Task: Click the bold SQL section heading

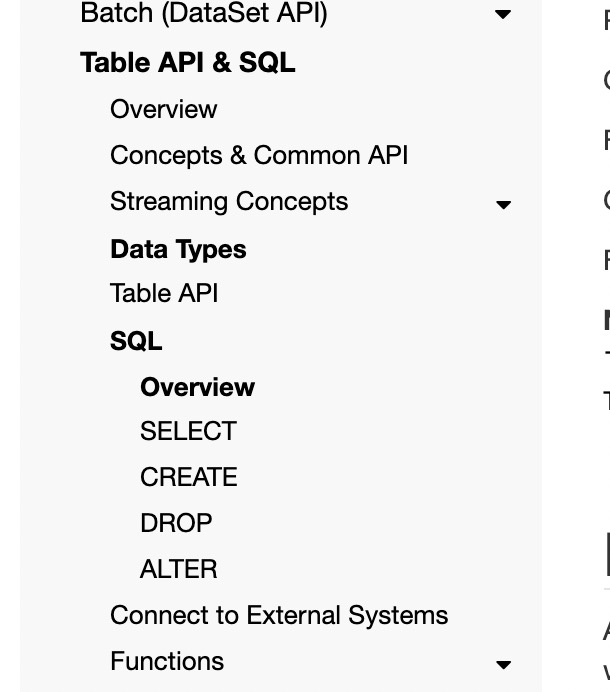Action: (x=136, y=341)
